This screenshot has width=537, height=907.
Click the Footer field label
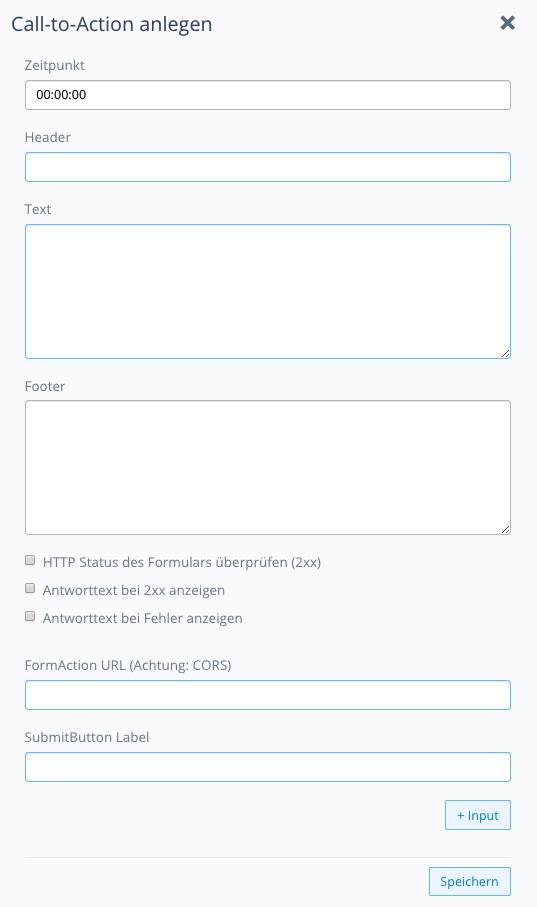(45, 386)
